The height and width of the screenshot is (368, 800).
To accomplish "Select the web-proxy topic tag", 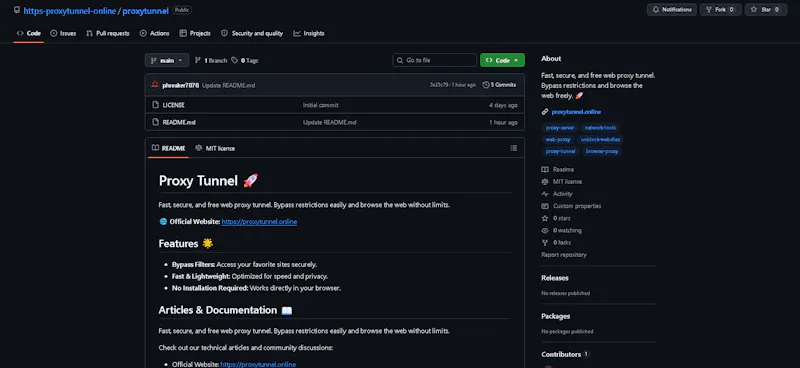I will 558,139.
